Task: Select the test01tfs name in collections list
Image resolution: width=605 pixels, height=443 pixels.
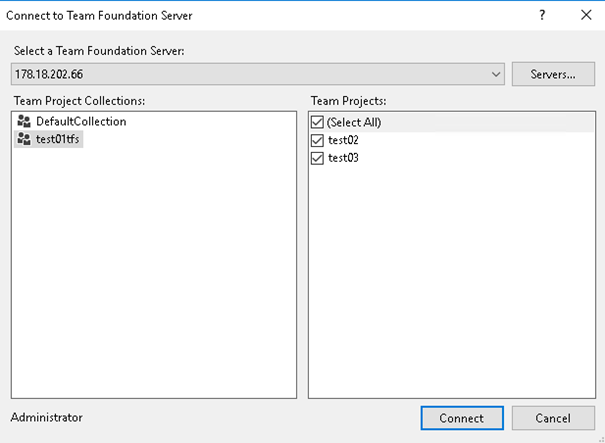Action: (58, 140)
